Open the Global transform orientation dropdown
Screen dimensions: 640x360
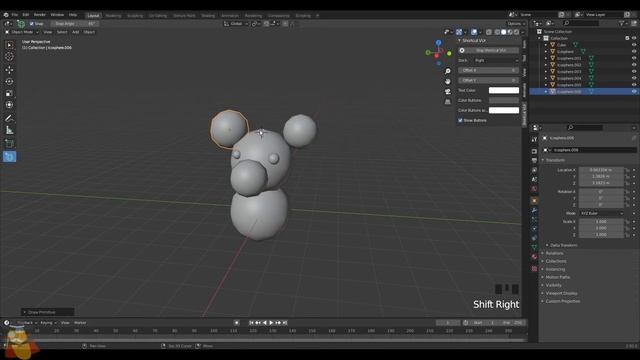pyautogui.click(x=236, y=24)
